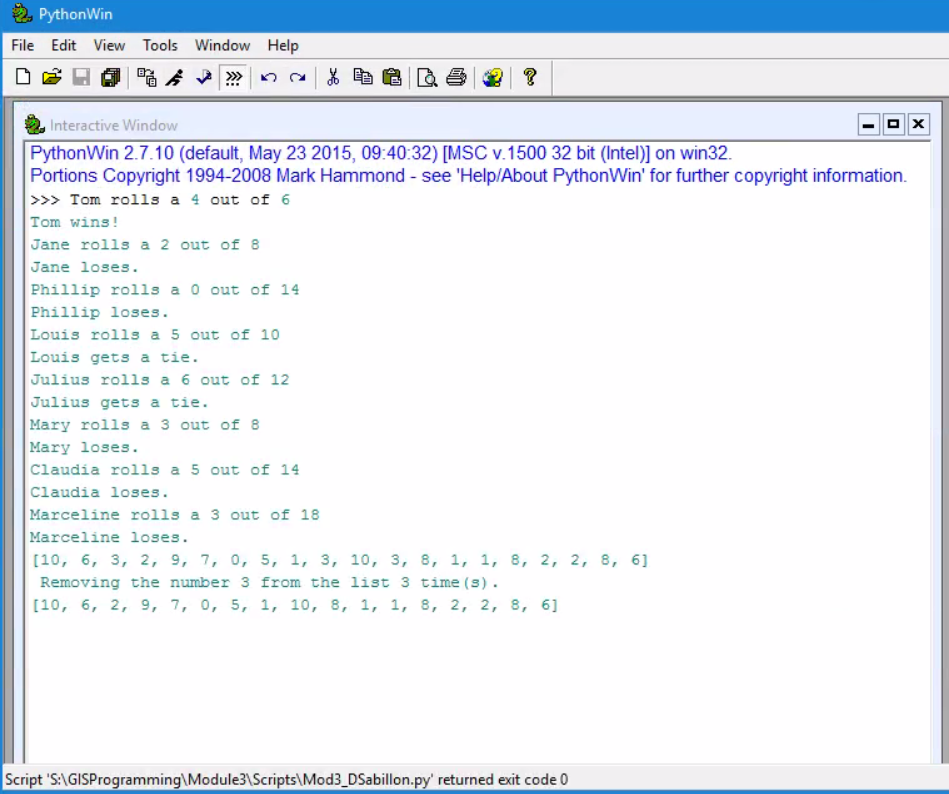Click the Open file folder icon
The width and height of the screenshot is (949, 794).
coord(52,77)
